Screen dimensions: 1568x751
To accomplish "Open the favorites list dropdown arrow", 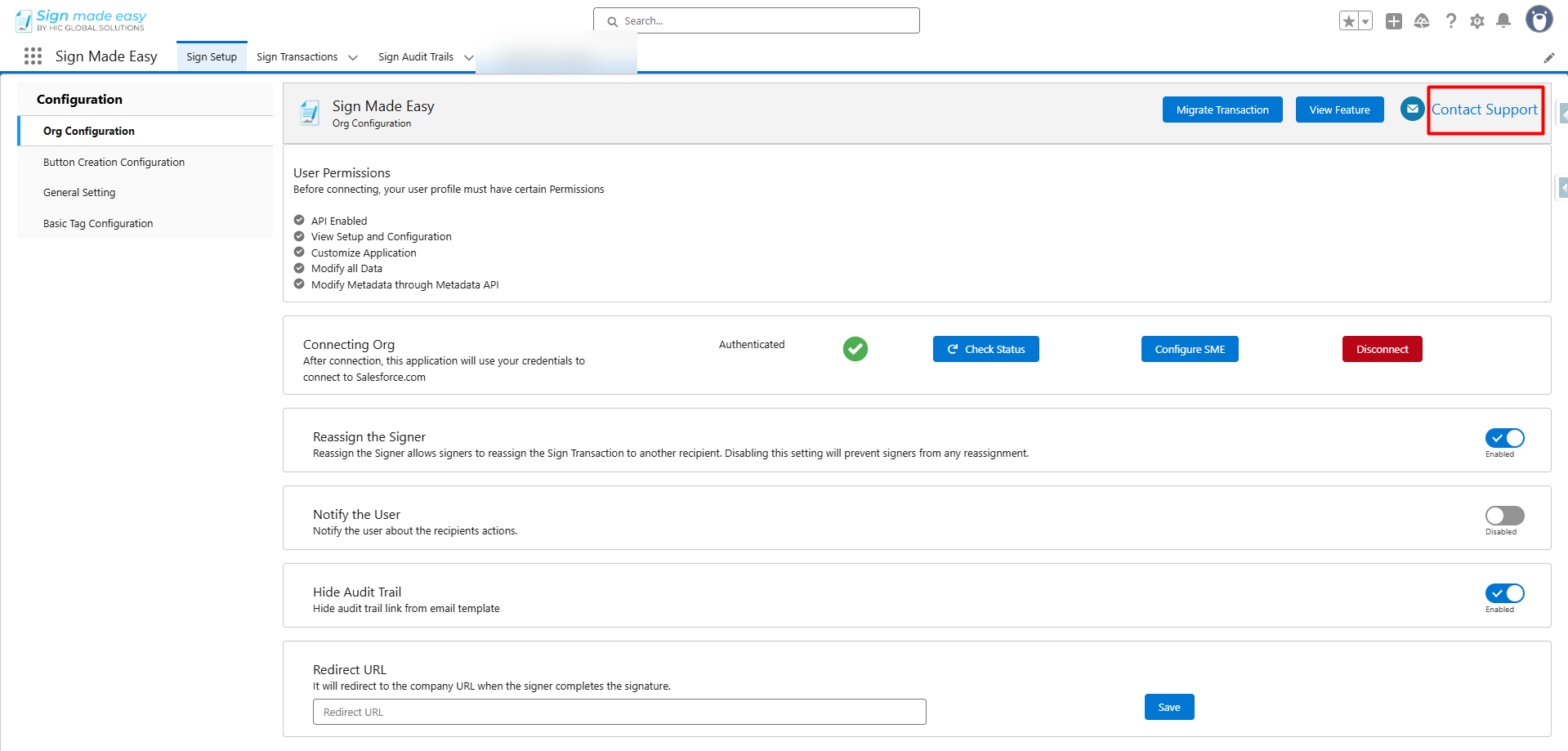I will pyautogui.click(x=1365, y=21).
